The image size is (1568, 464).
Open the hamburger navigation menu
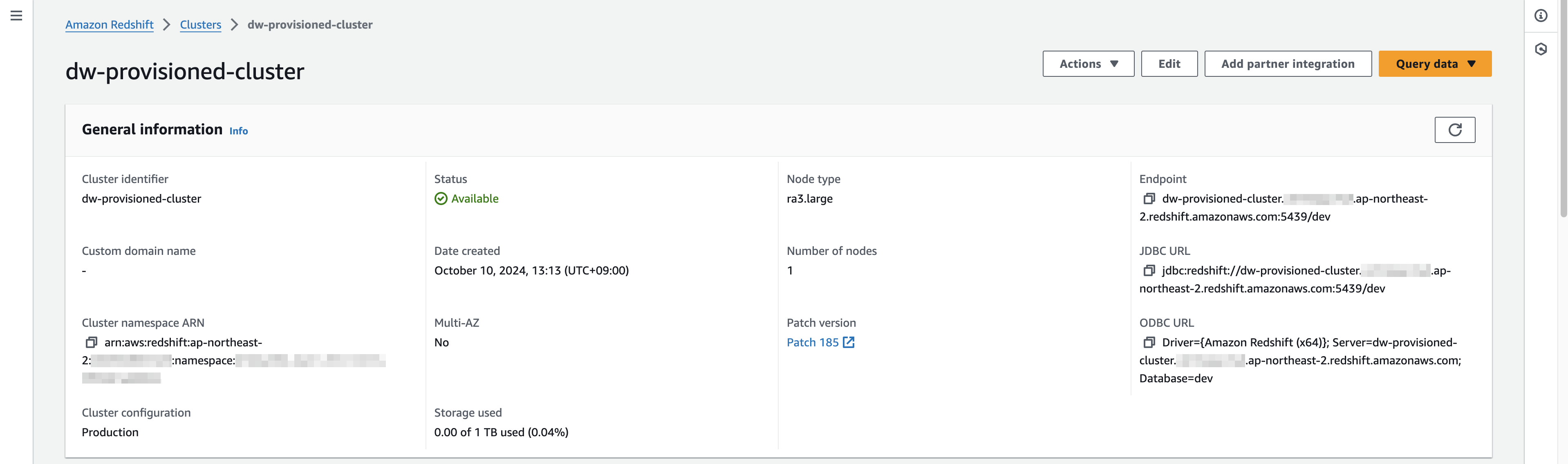(16, 16)
